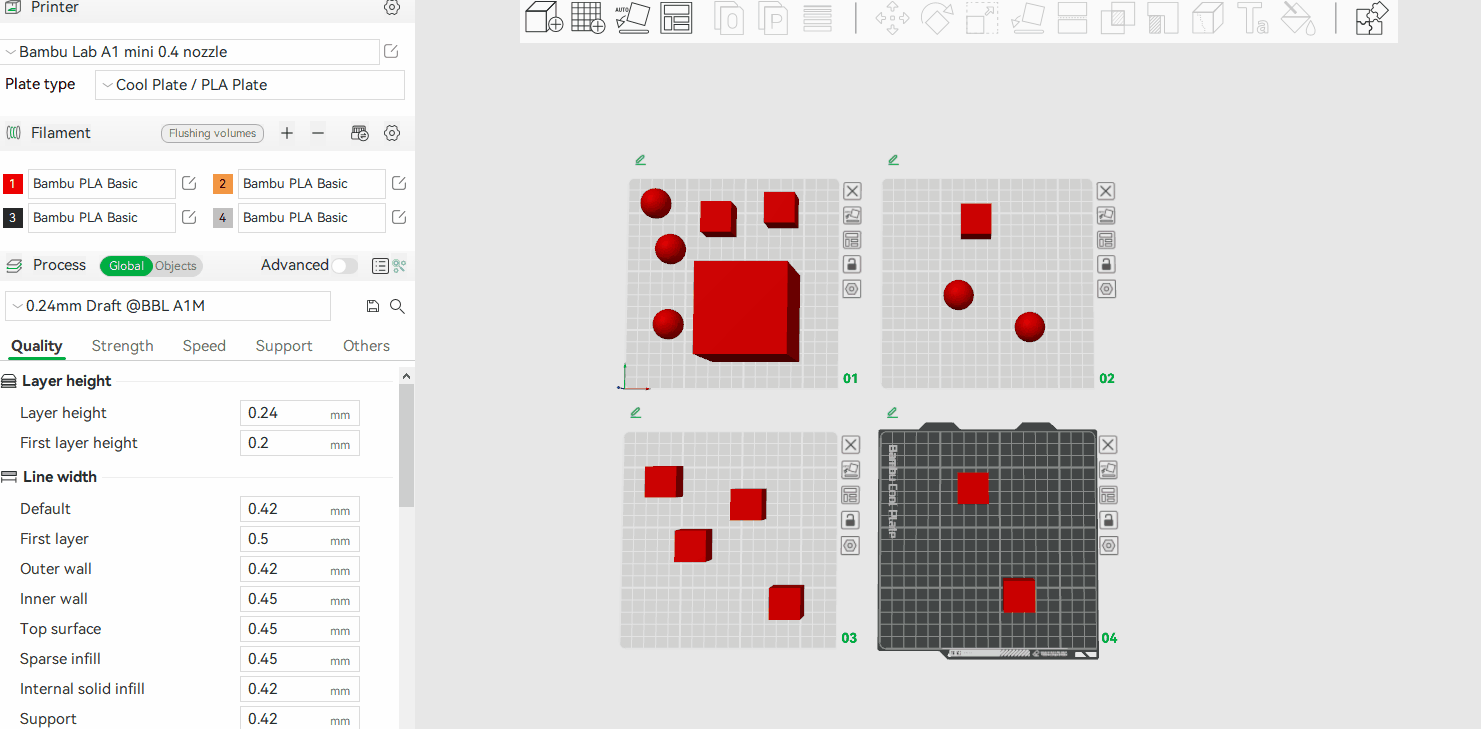
Task: Click the First layer height value field
Action: click(x=300, y=443)
